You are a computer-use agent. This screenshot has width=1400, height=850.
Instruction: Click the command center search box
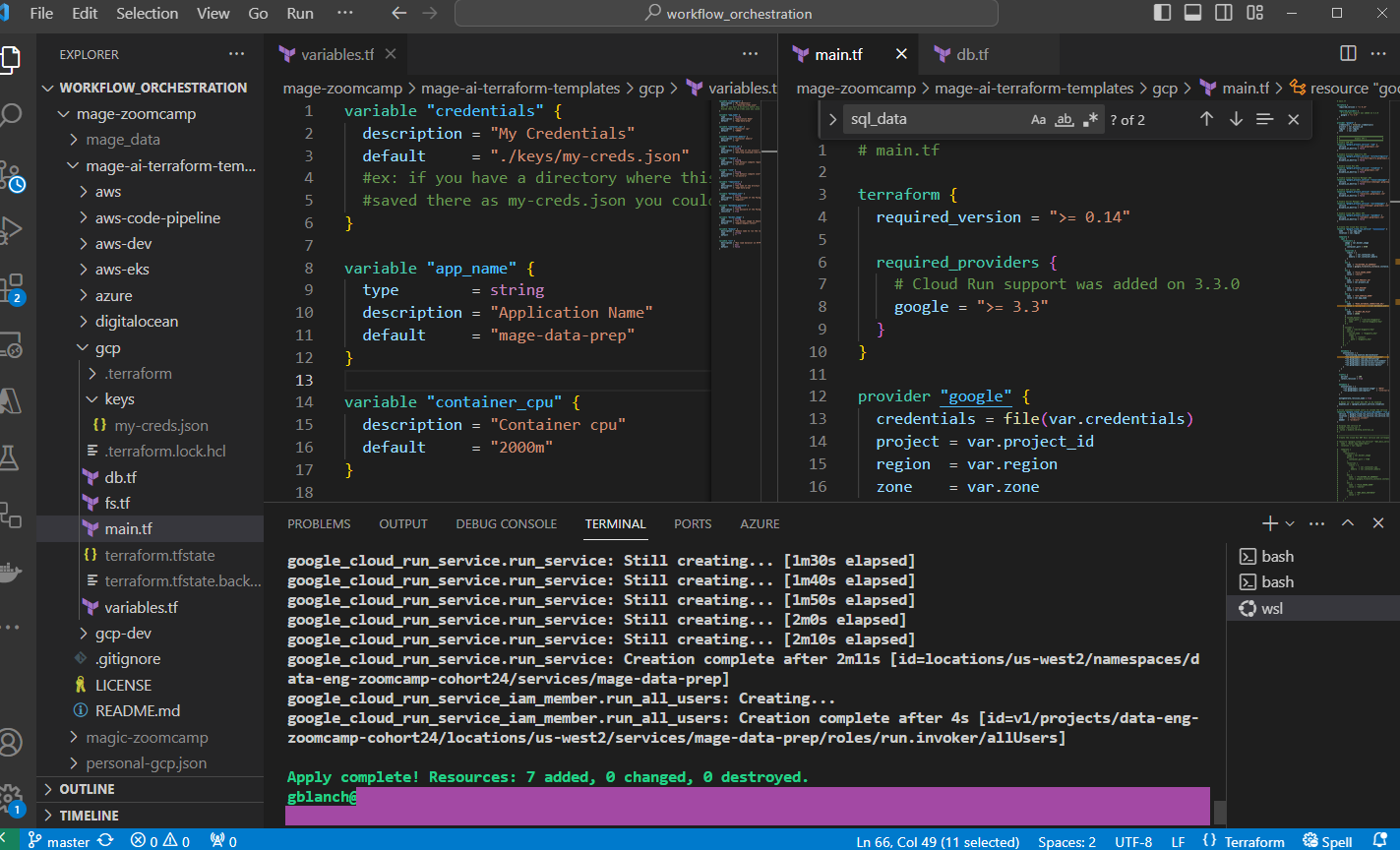point(726,14)
